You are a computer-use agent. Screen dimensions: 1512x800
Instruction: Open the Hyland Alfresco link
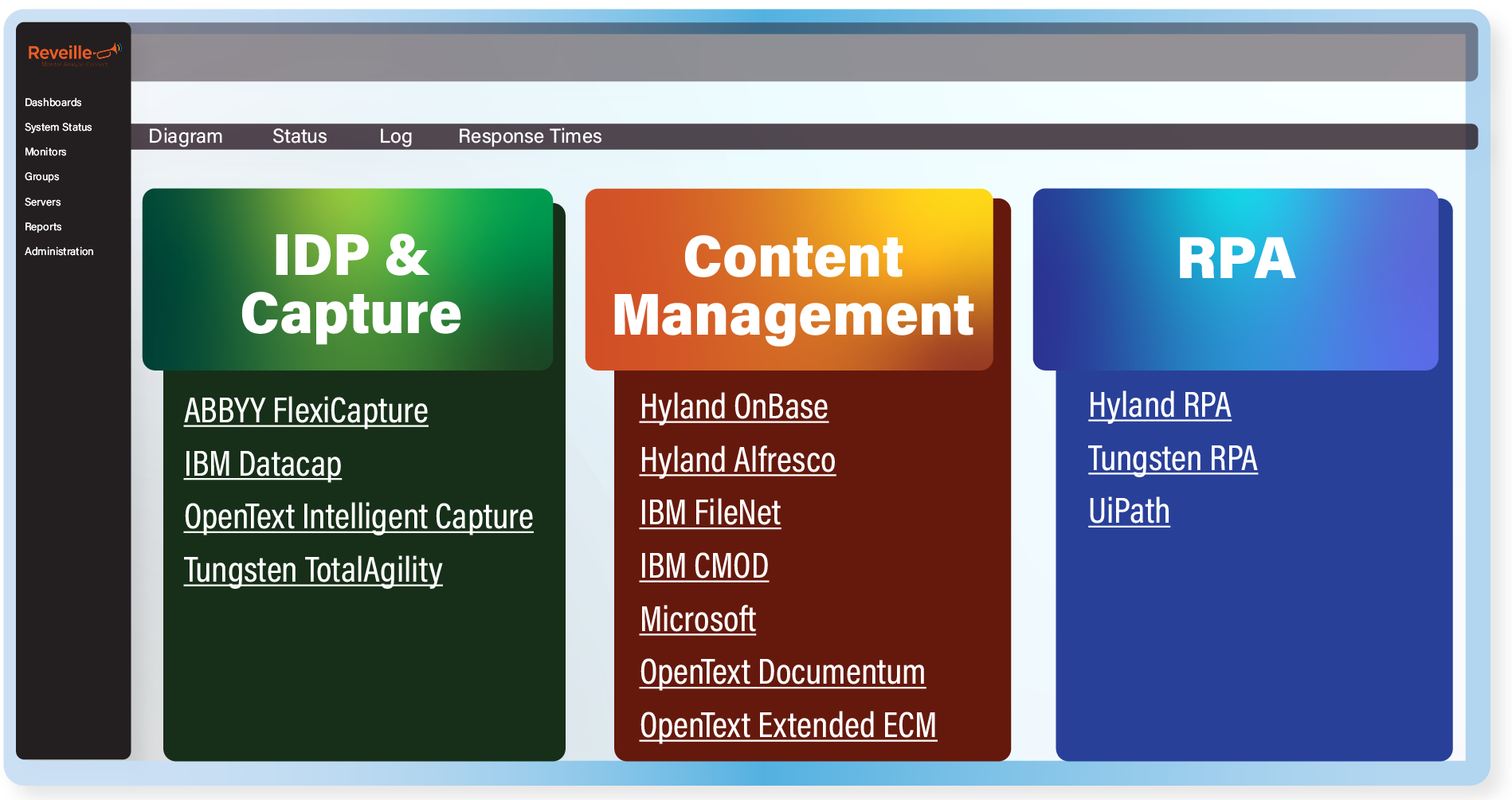click(x=738, y=461)
